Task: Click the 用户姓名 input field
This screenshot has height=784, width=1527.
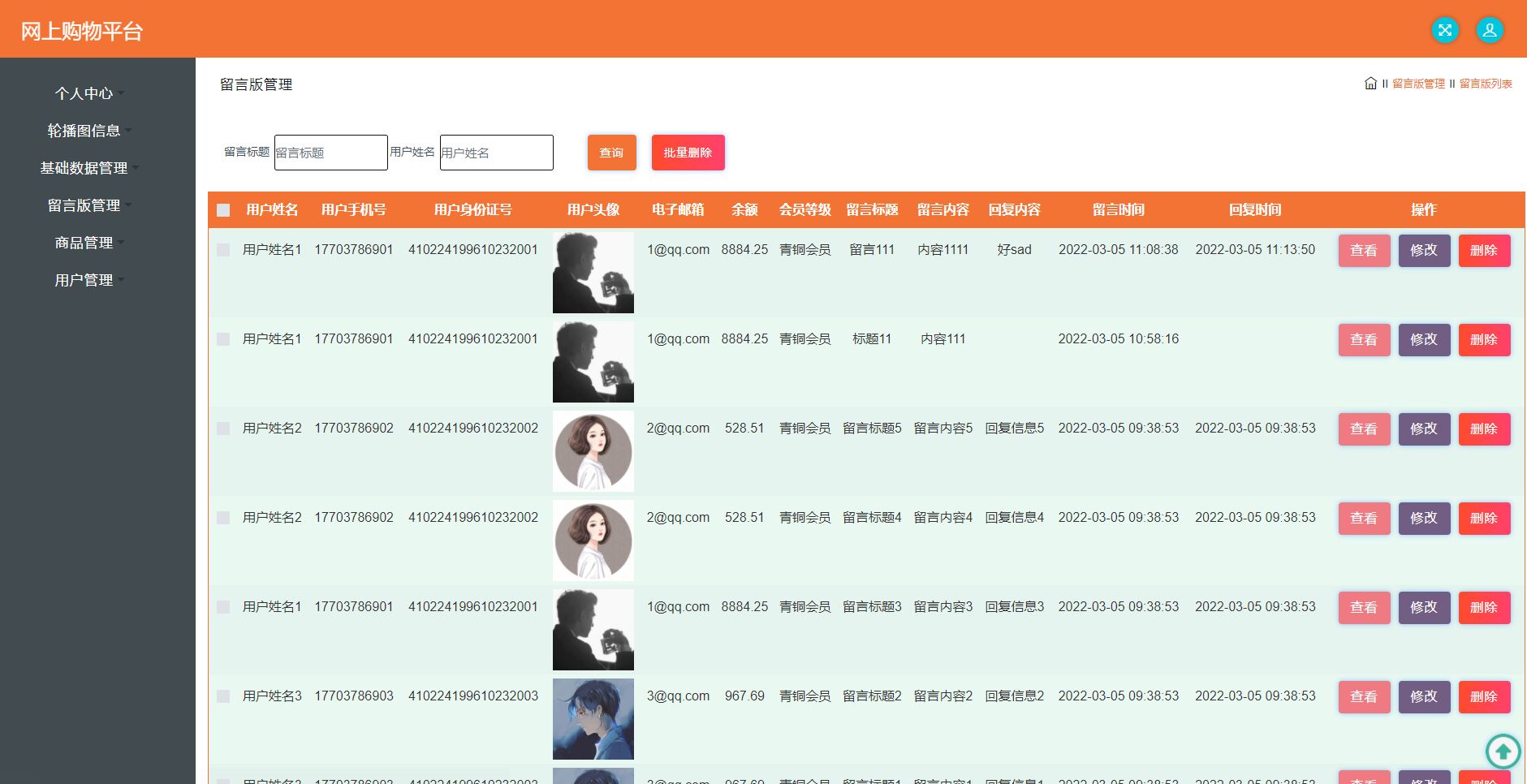Action: point(497,153)
